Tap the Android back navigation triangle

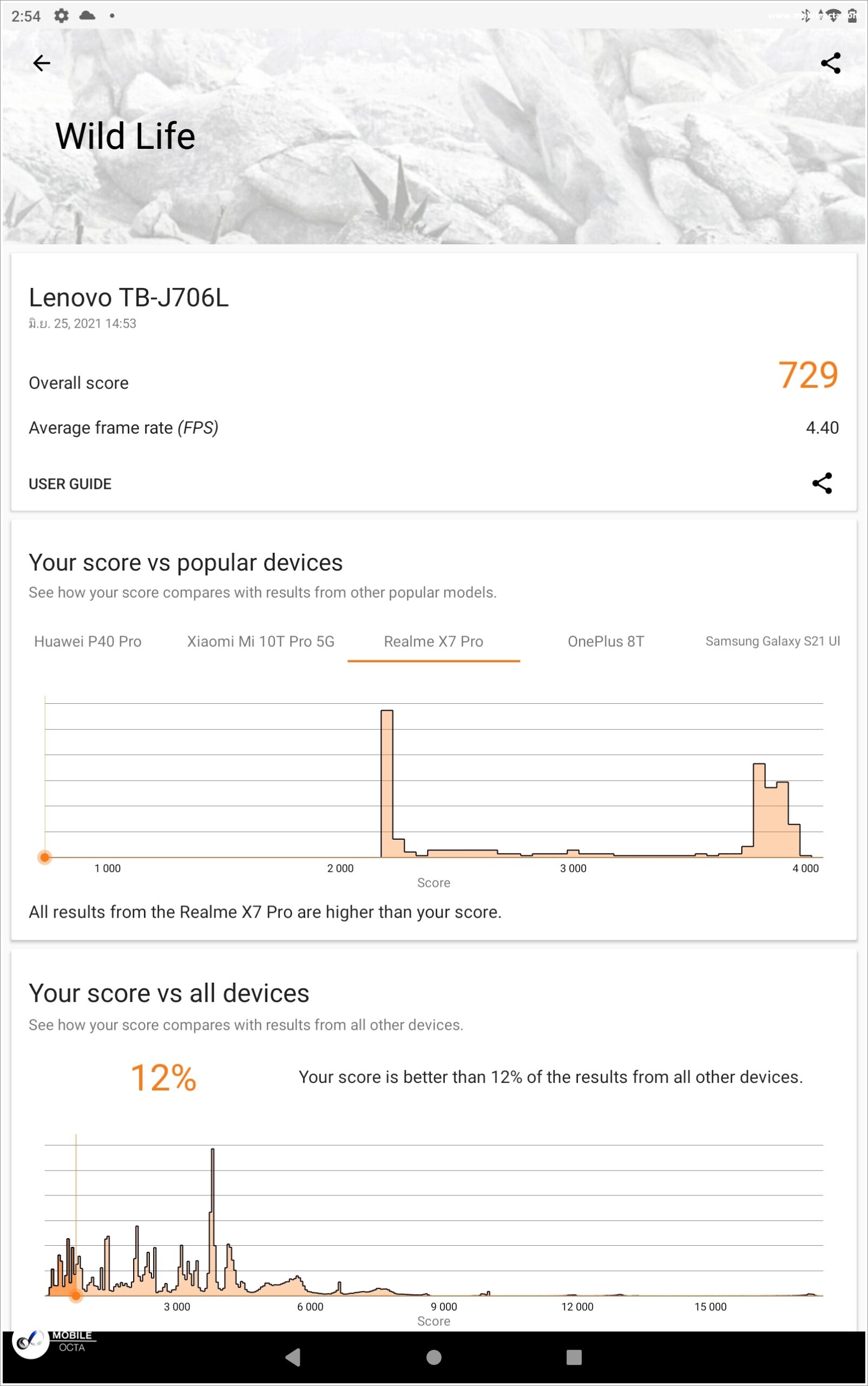pyautogui.click(x=293, y=1357)
